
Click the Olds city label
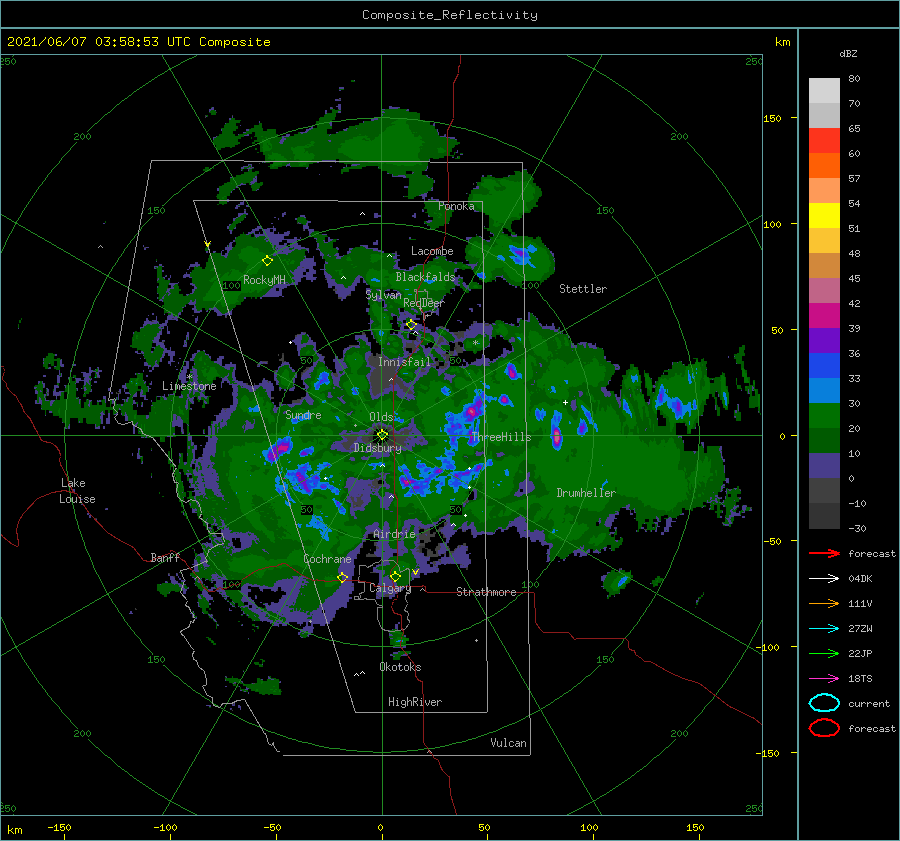pyautogui.click(x=381, y=417)
